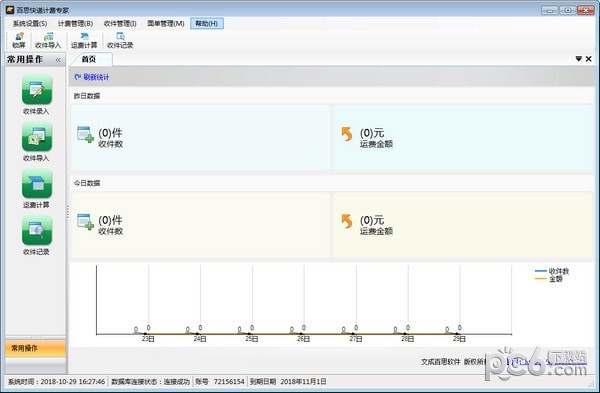The height and width of the screenshot is (393, 600).
Task: Click the 今日数据 section label
Action: (x=87, y=183)
